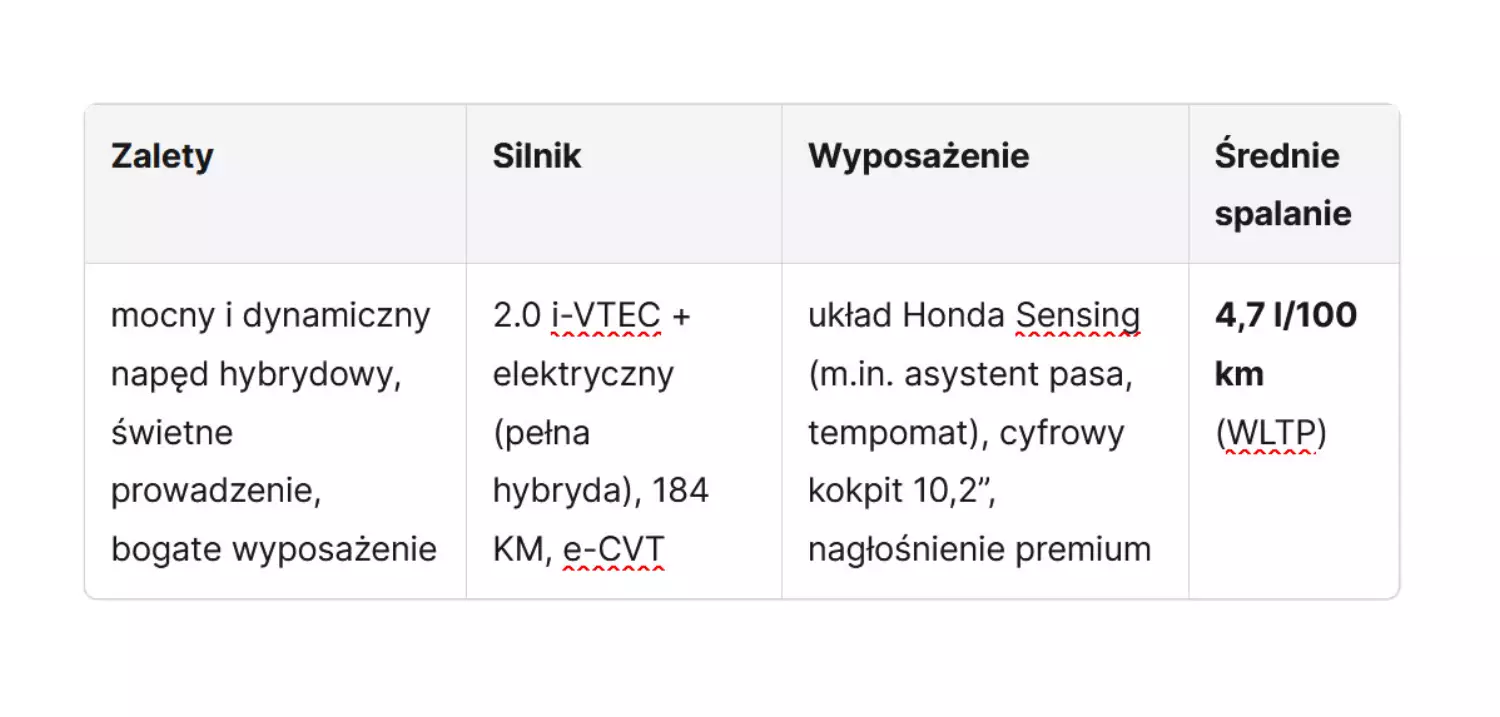
Task: Click the text napęd hybrydowy
Action: coord(256,374)
